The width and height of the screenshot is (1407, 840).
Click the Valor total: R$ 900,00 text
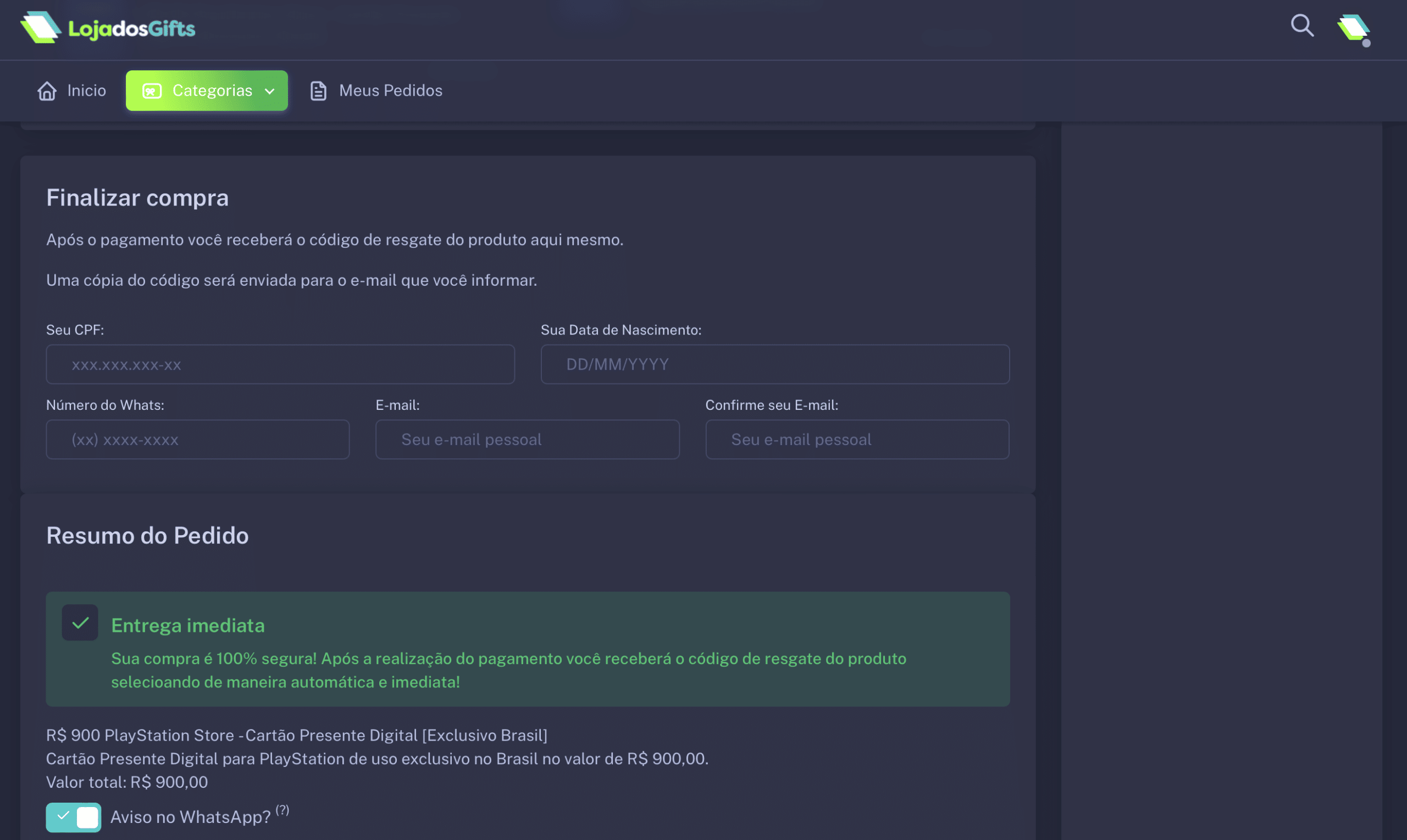(127, 782)
